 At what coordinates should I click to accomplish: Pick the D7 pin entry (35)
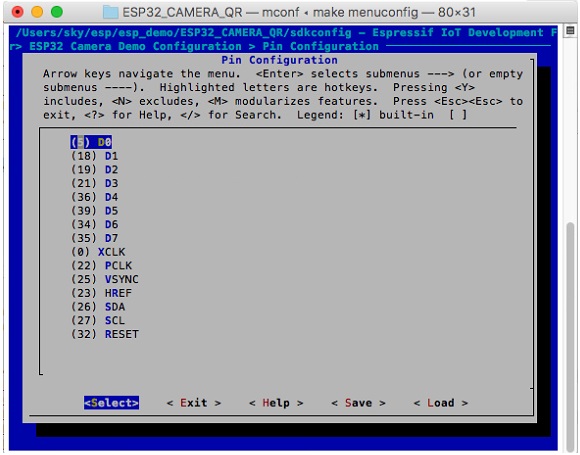(x=94, y=238)
